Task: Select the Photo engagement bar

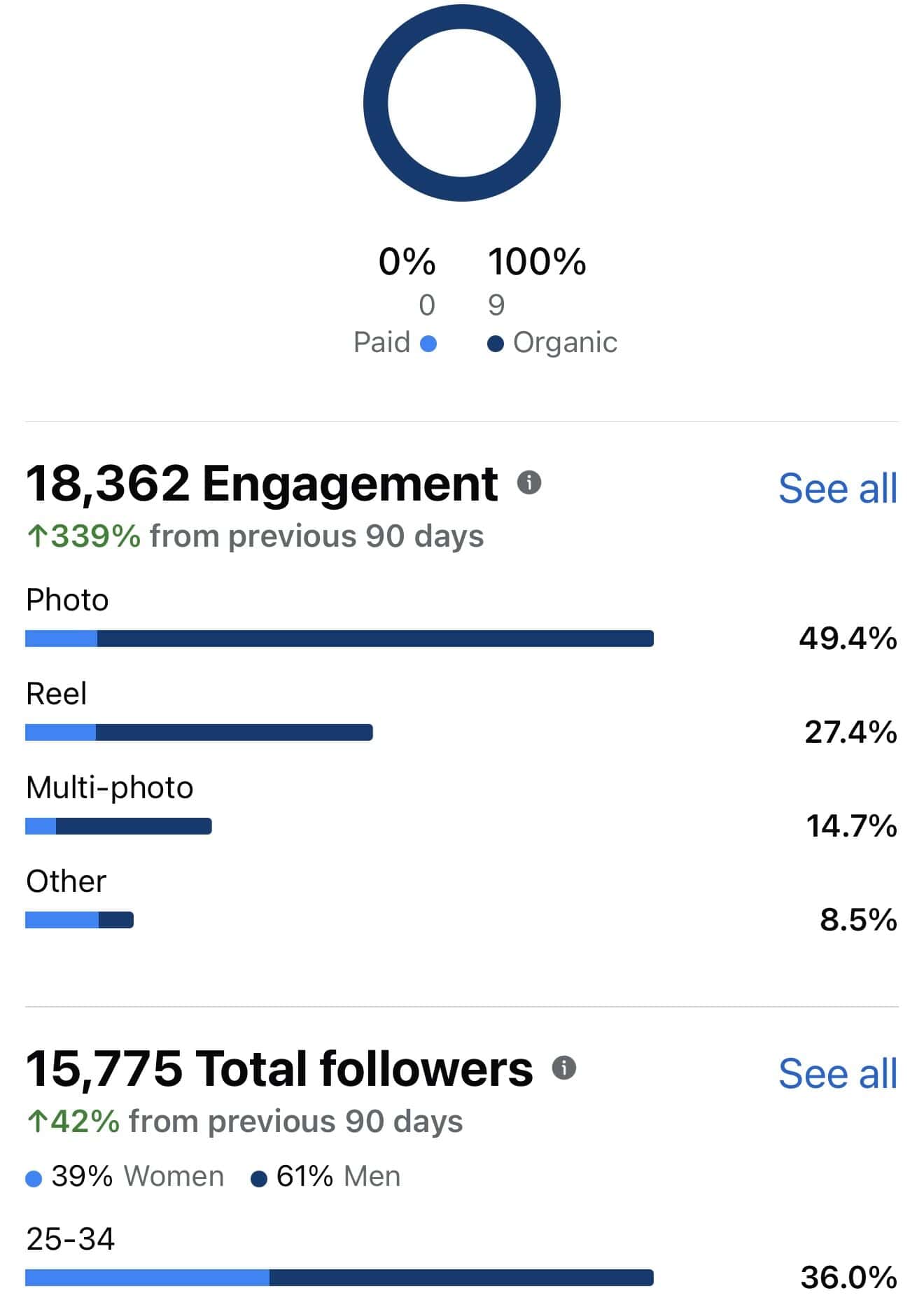Action: (x=339, y=638)
